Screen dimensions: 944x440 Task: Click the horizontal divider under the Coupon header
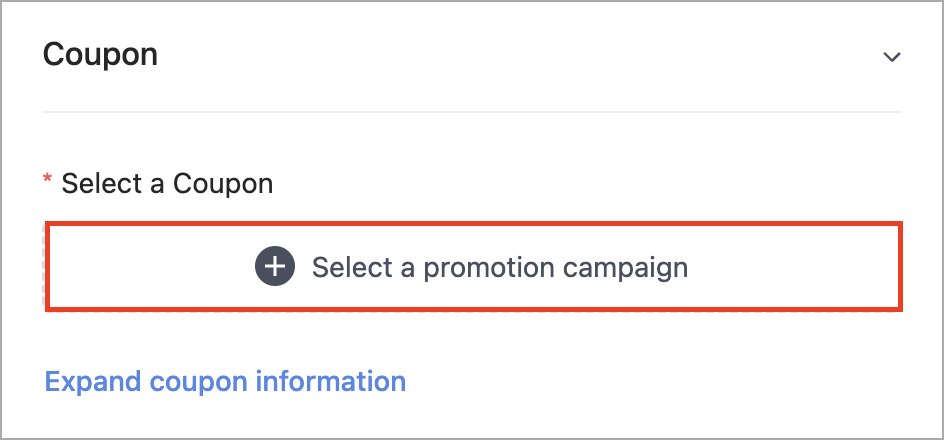click(x=472, y=112)
